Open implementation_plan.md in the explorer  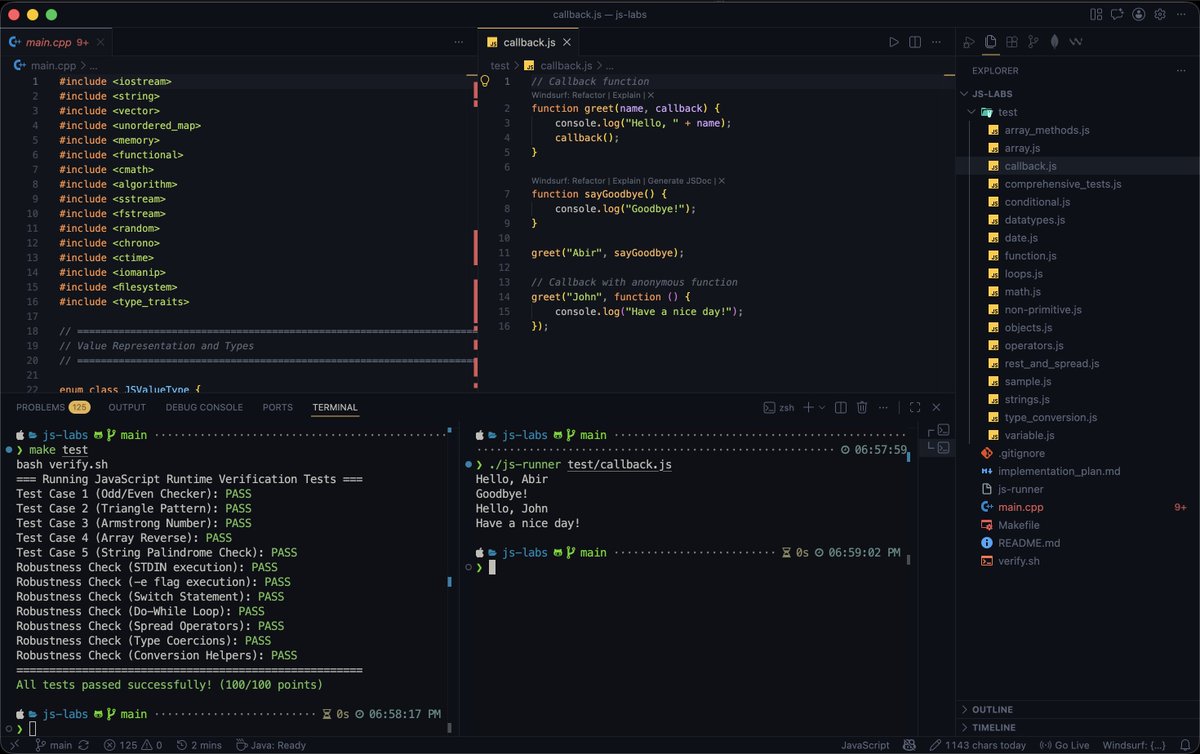tap(1075, 471)
